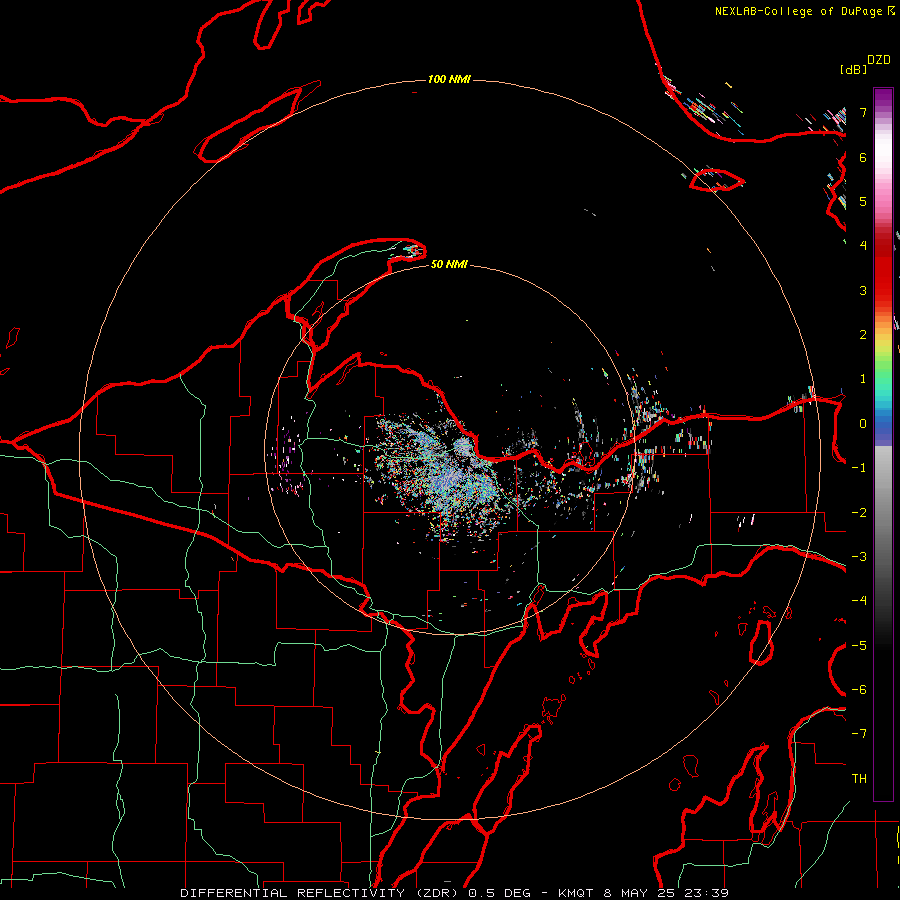Click the legend value 6
This screenshot has width=900, height=900.
pyautogui.click(x=863, y=157)
